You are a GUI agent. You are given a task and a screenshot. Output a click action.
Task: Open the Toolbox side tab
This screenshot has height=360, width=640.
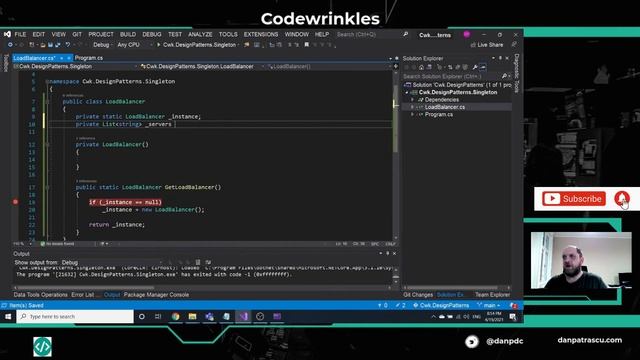[6, 63]
